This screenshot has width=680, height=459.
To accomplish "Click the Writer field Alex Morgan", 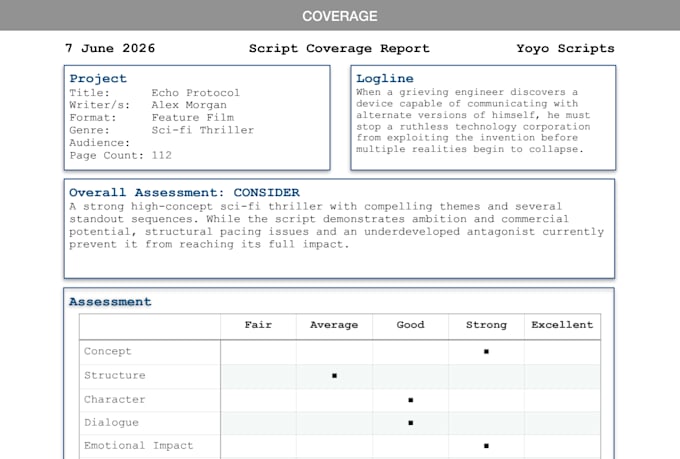I will pyautogui.click(x=189, y=105).
